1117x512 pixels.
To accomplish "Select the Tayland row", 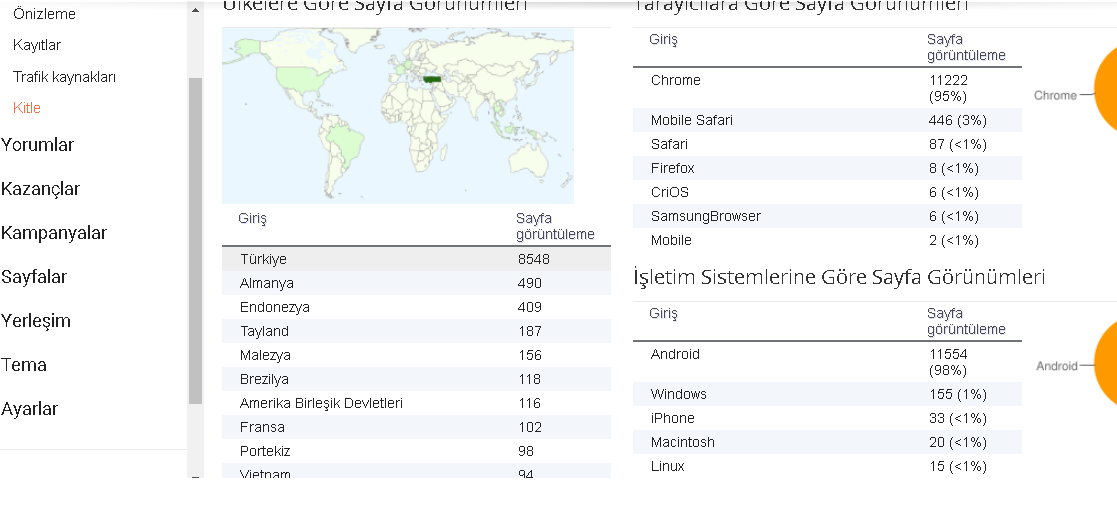I will click(x=416, y=331).
